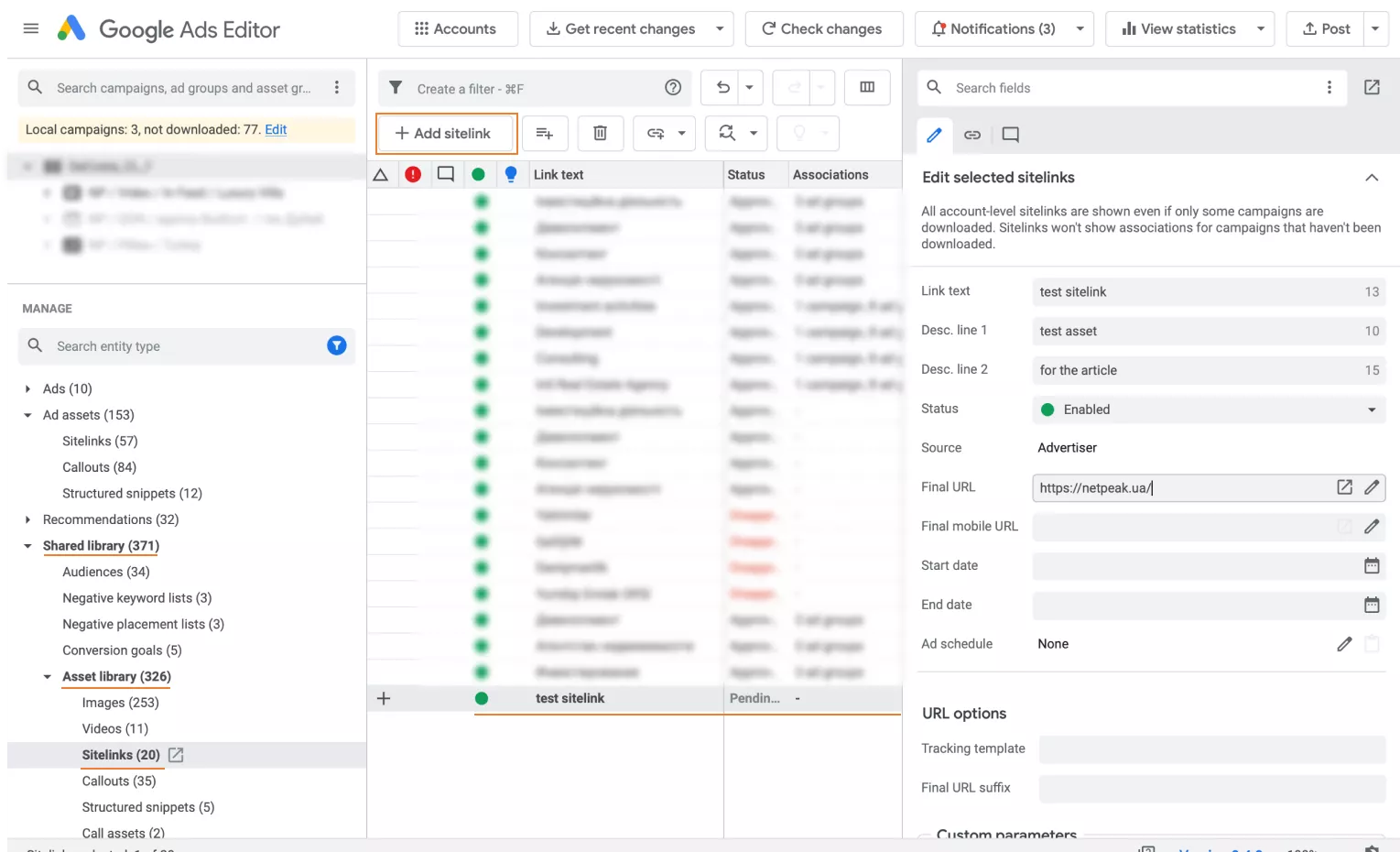
Task: Select Structured snippets (12)
Action: (132, 494)
